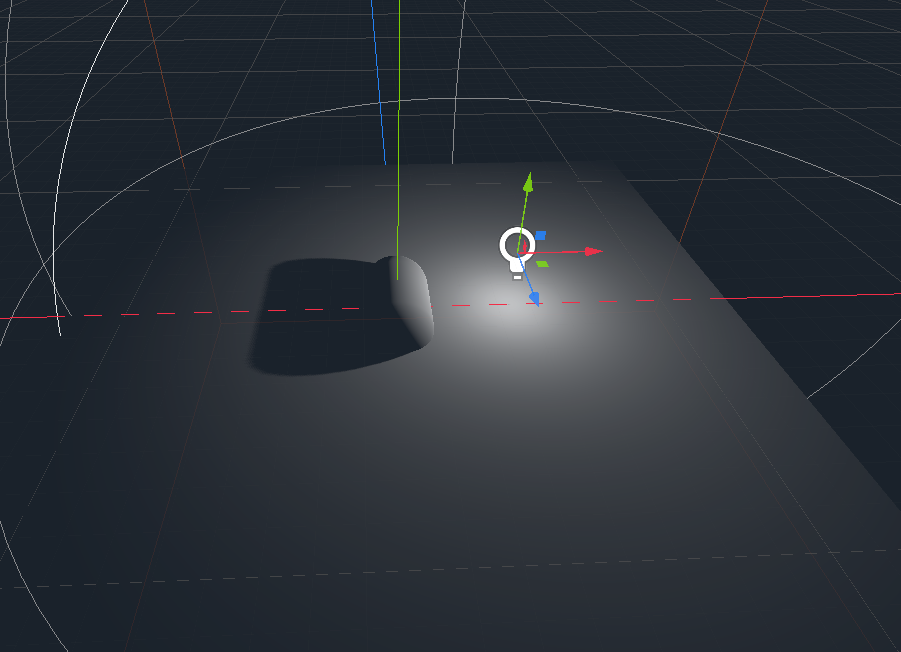The image size is (901, 652).
Task: Click the green plane-move square handle
Action: point(542,263)
